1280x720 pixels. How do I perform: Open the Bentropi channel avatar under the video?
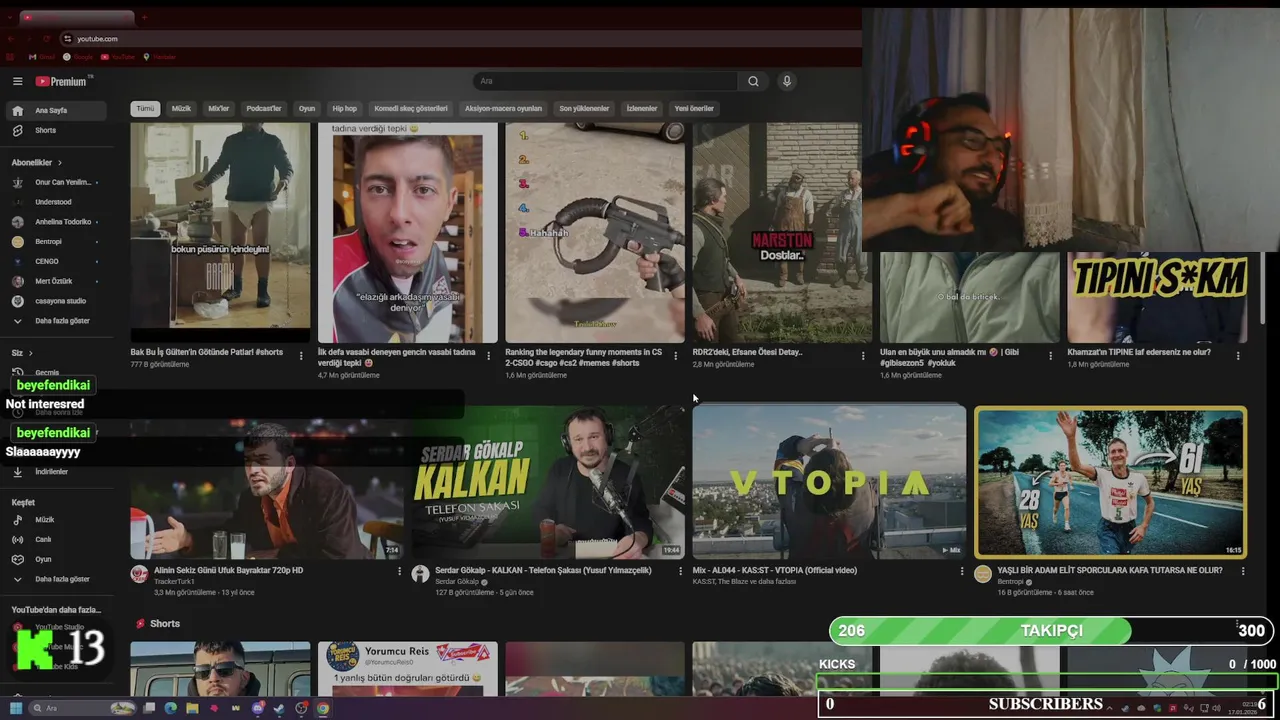point(983,574)
